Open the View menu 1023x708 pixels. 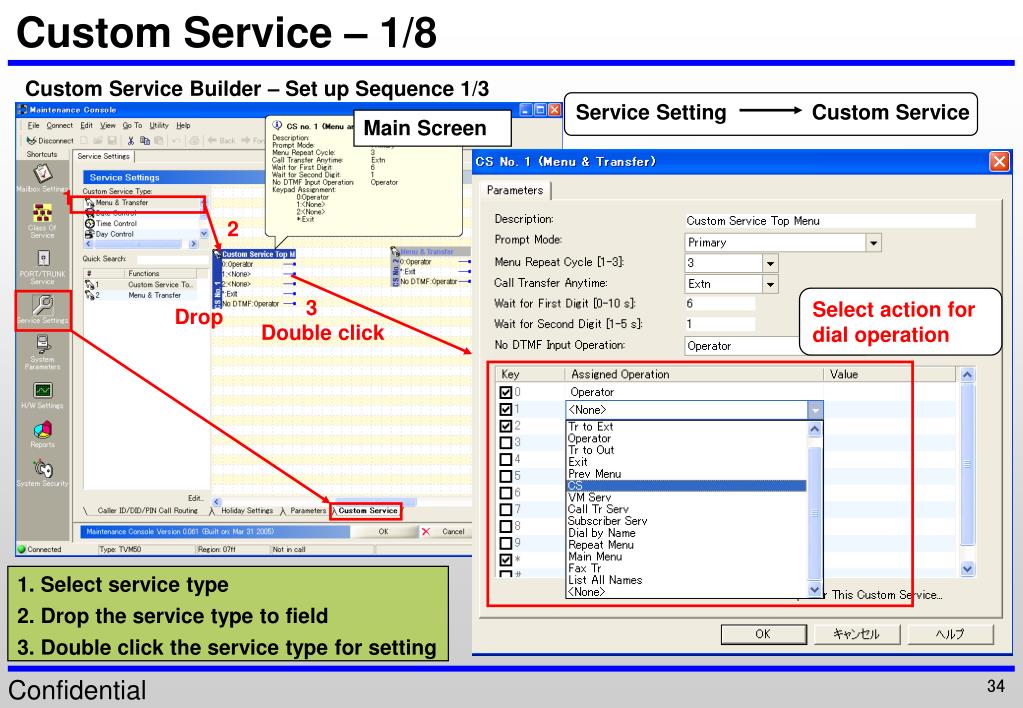[x=108, y=125]
